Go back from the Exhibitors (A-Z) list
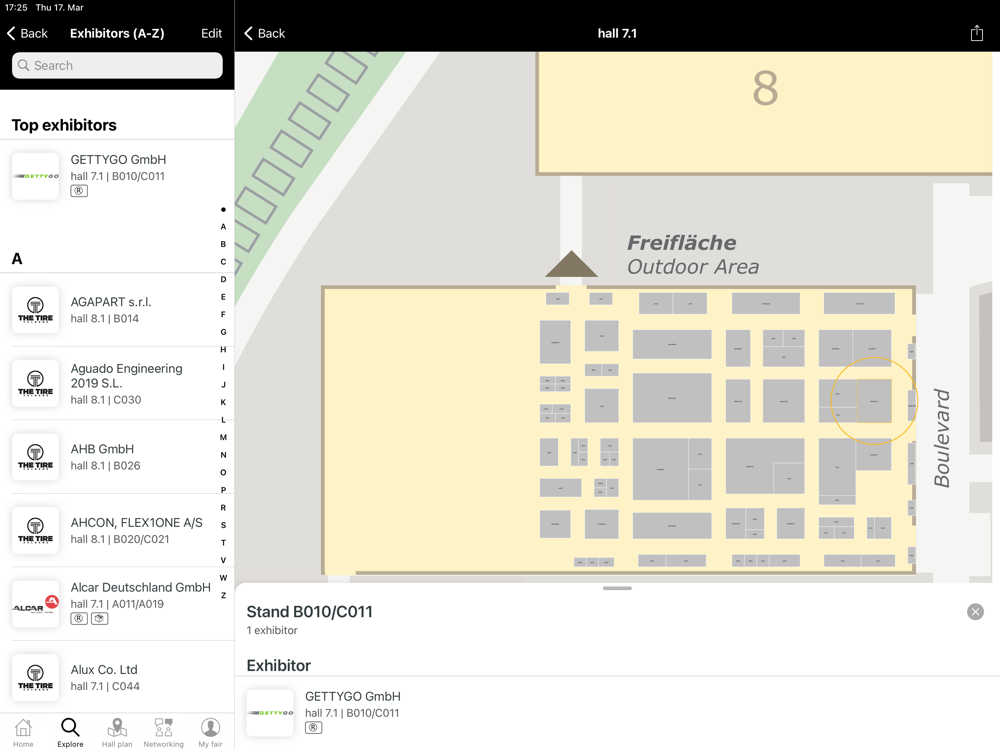 pos(27,33)
